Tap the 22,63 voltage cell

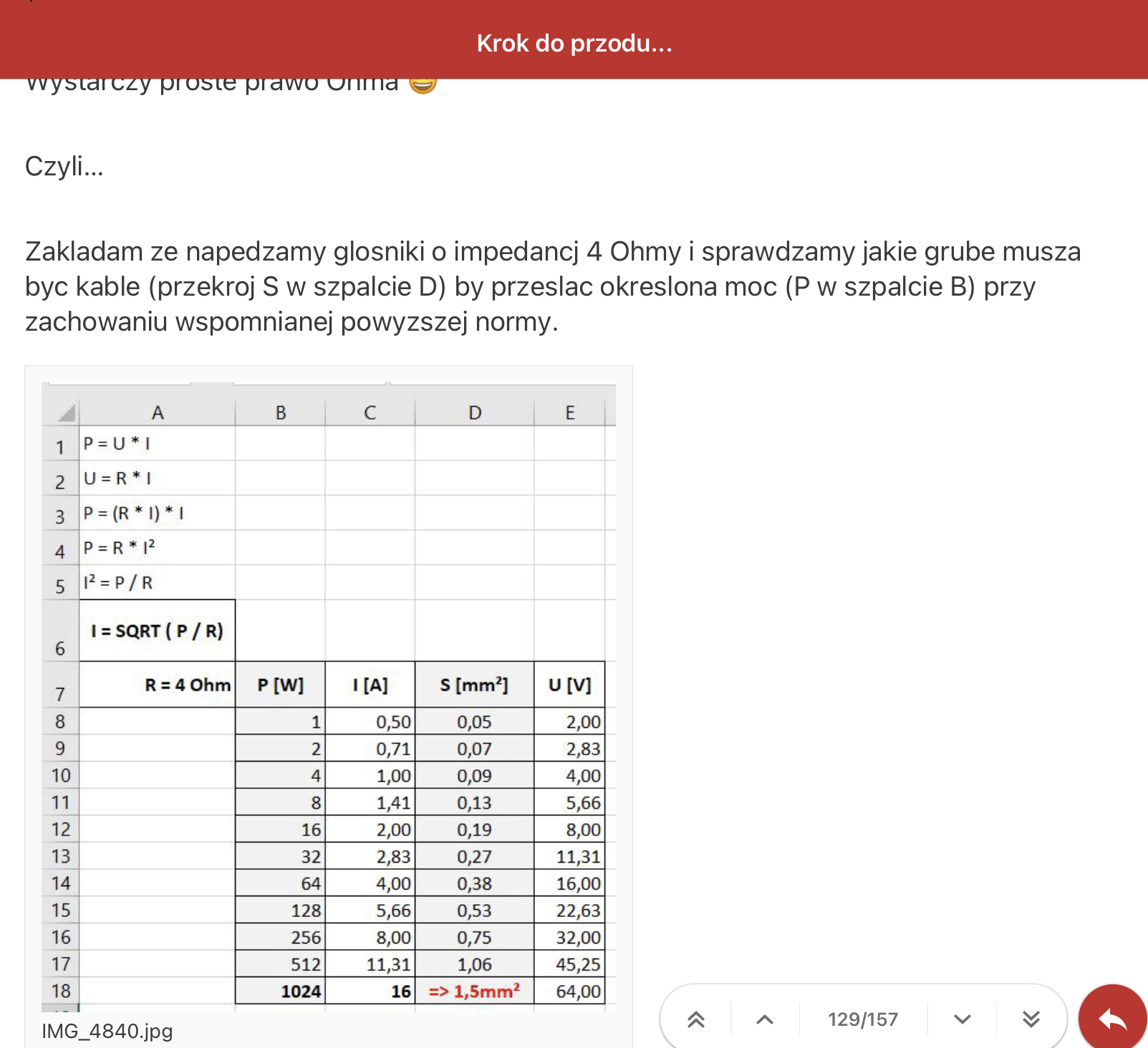click(x=569, y=910)
